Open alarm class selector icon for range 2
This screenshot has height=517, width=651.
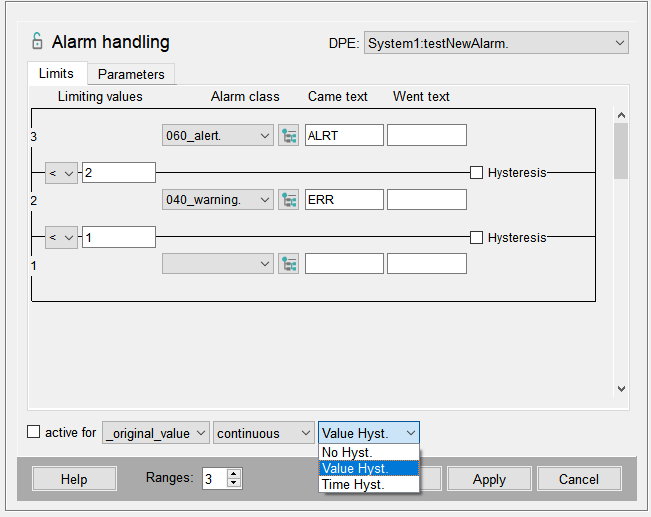click(x=289, y=199)
